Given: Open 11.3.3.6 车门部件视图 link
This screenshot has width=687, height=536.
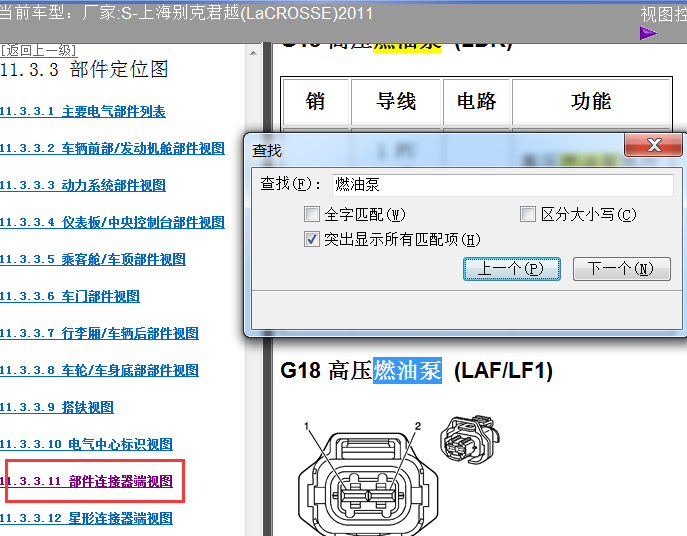Looking at the screenshot, I should (x=70, y=296).
